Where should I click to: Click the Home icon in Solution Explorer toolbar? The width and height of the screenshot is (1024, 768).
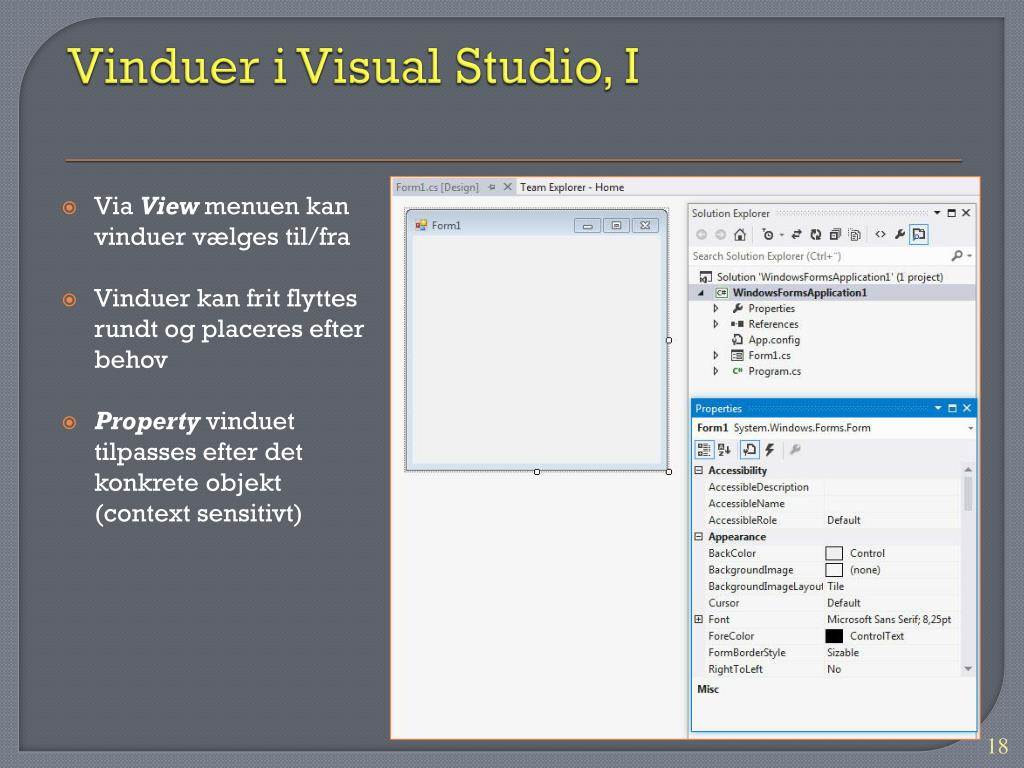(x=739, y=234)
